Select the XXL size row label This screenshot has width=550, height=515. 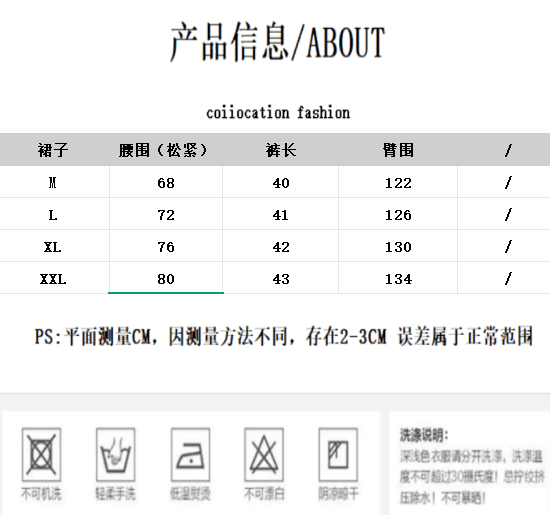(x=53, y=279)
